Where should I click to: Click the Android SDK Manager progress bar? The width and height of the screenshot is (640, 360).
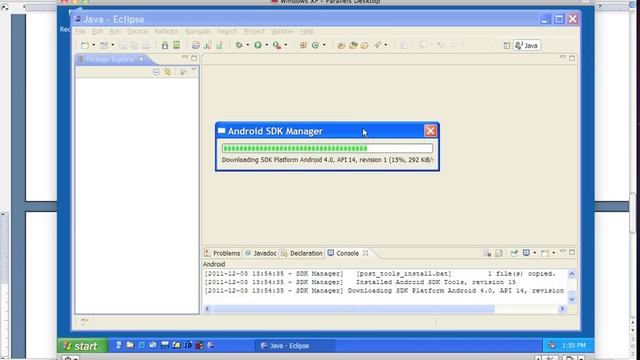click(327, 148)
